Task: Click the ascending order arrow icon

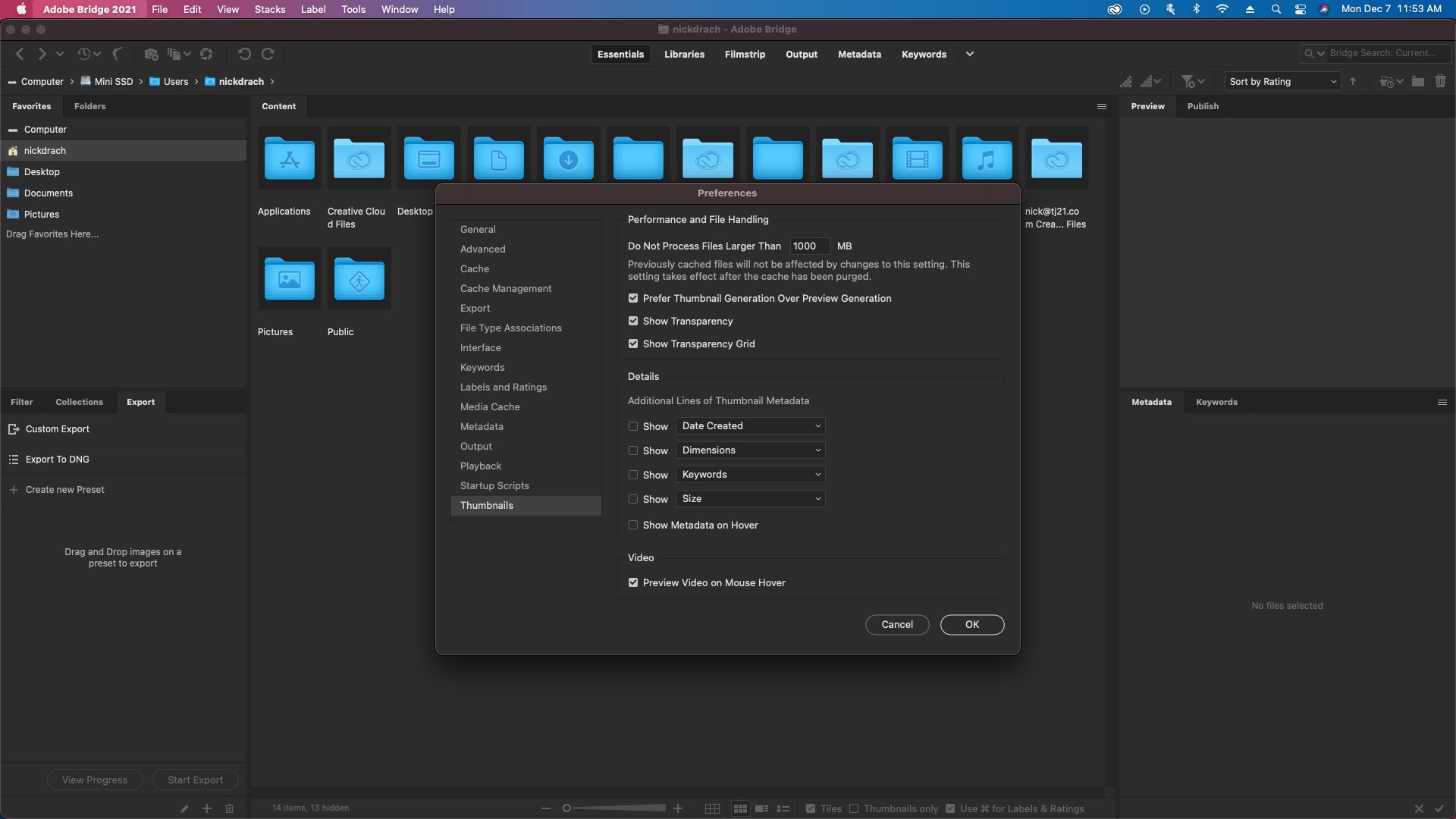Action: (x=1353, y=81)
